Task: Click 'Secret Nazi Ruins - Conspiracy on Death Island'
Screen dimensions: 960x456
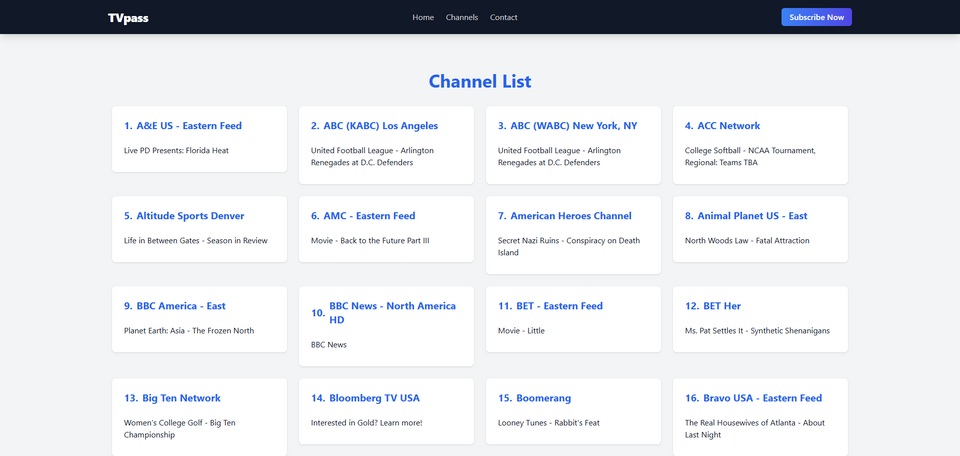Action: point(569,247)
